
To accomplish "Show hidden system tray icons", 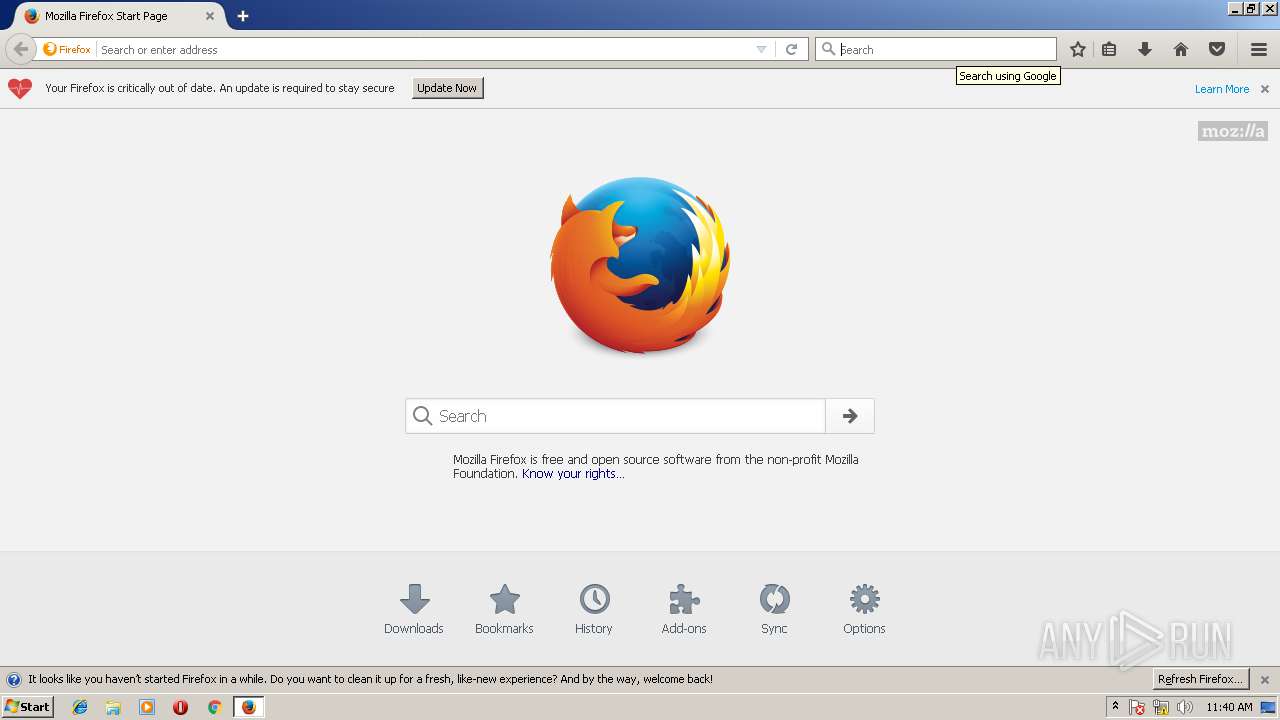I will tap(1115, 707).
